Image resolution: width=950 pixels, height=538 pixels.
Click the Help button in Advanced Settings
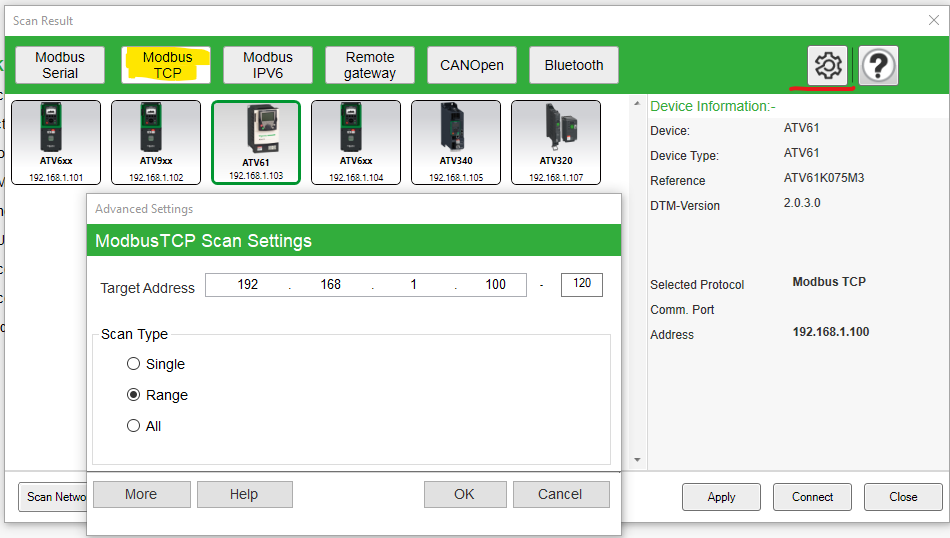[244, 494]
